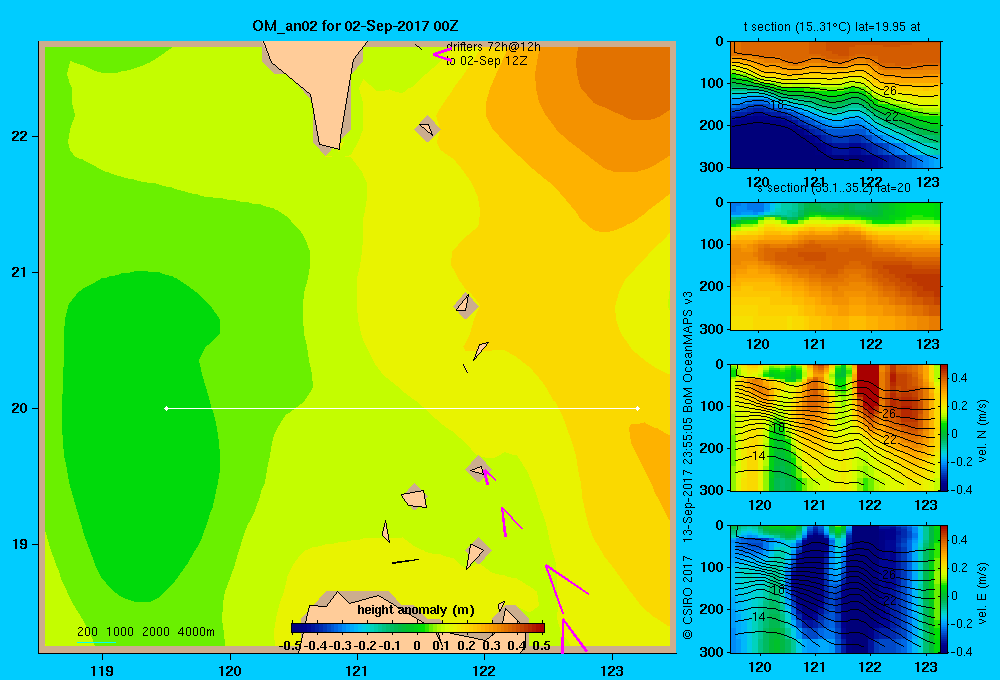Click longitude label 121 below main map
The width and height of the screenshot is (1000, 680).
coord(357,670)
